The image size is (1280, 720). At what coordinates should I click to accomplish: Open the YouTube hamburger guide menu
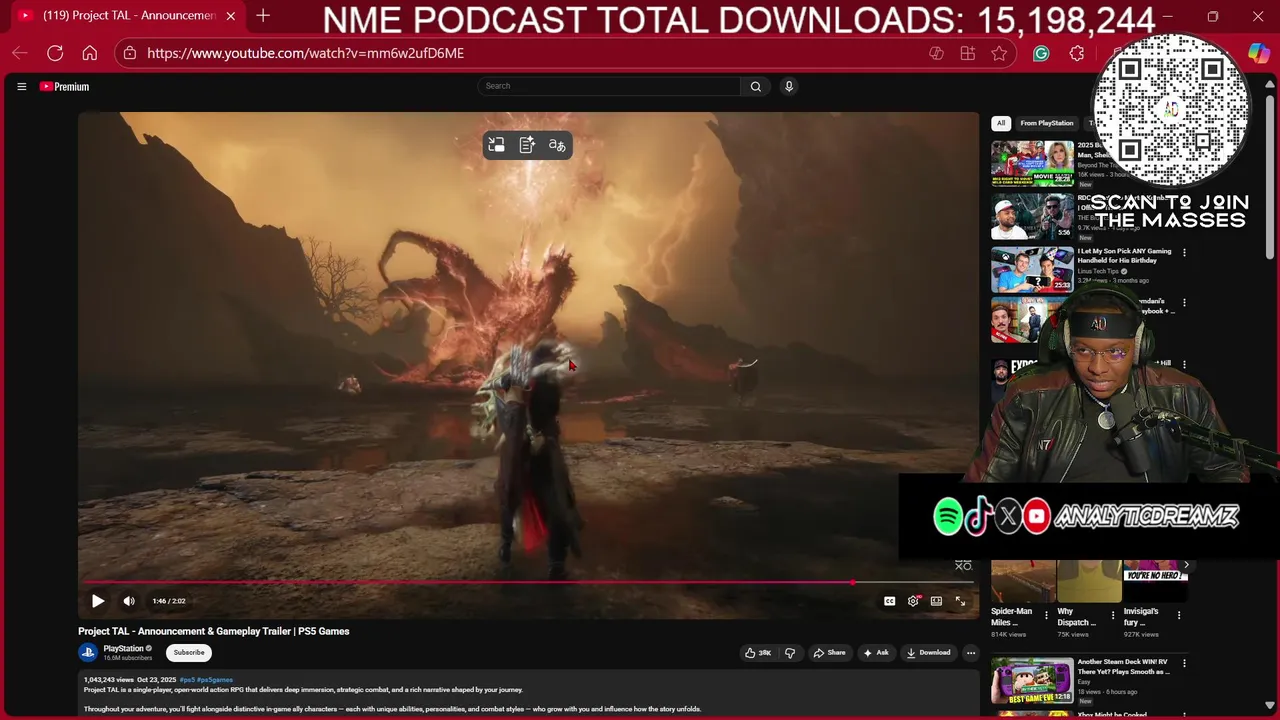(x=21, y=87)
